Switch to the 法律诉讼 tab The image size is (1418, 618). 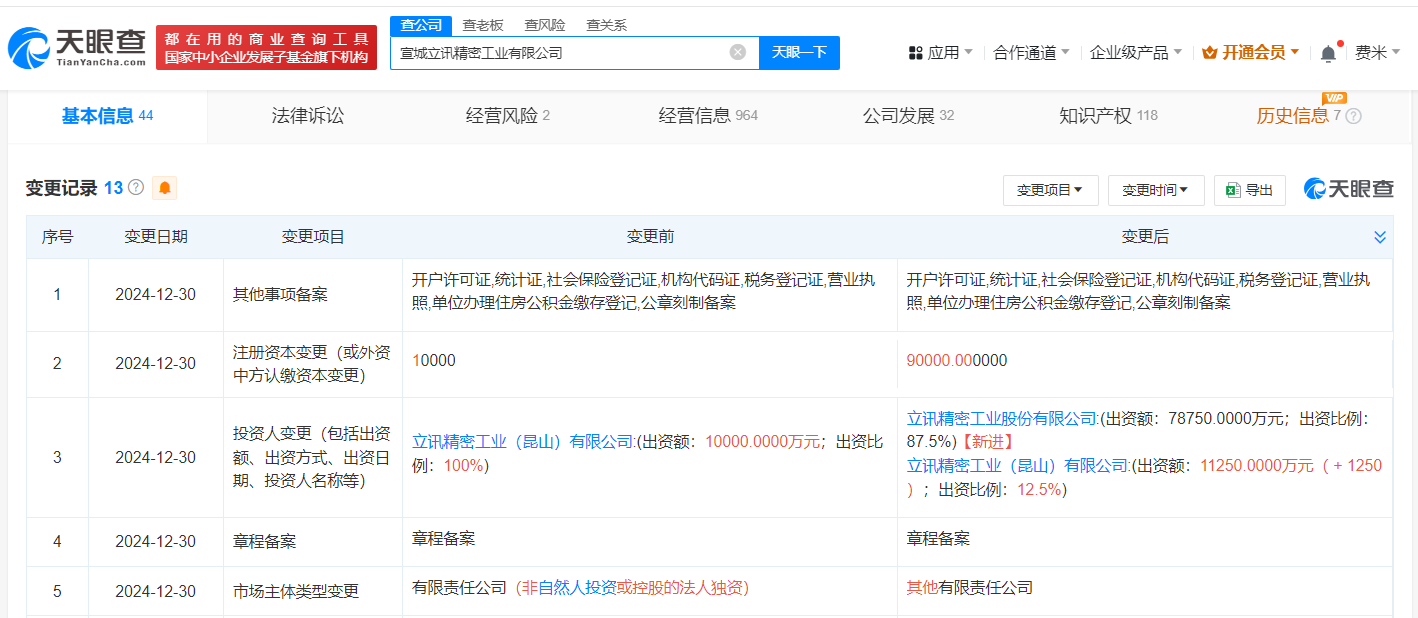click(x=307, y=116)
